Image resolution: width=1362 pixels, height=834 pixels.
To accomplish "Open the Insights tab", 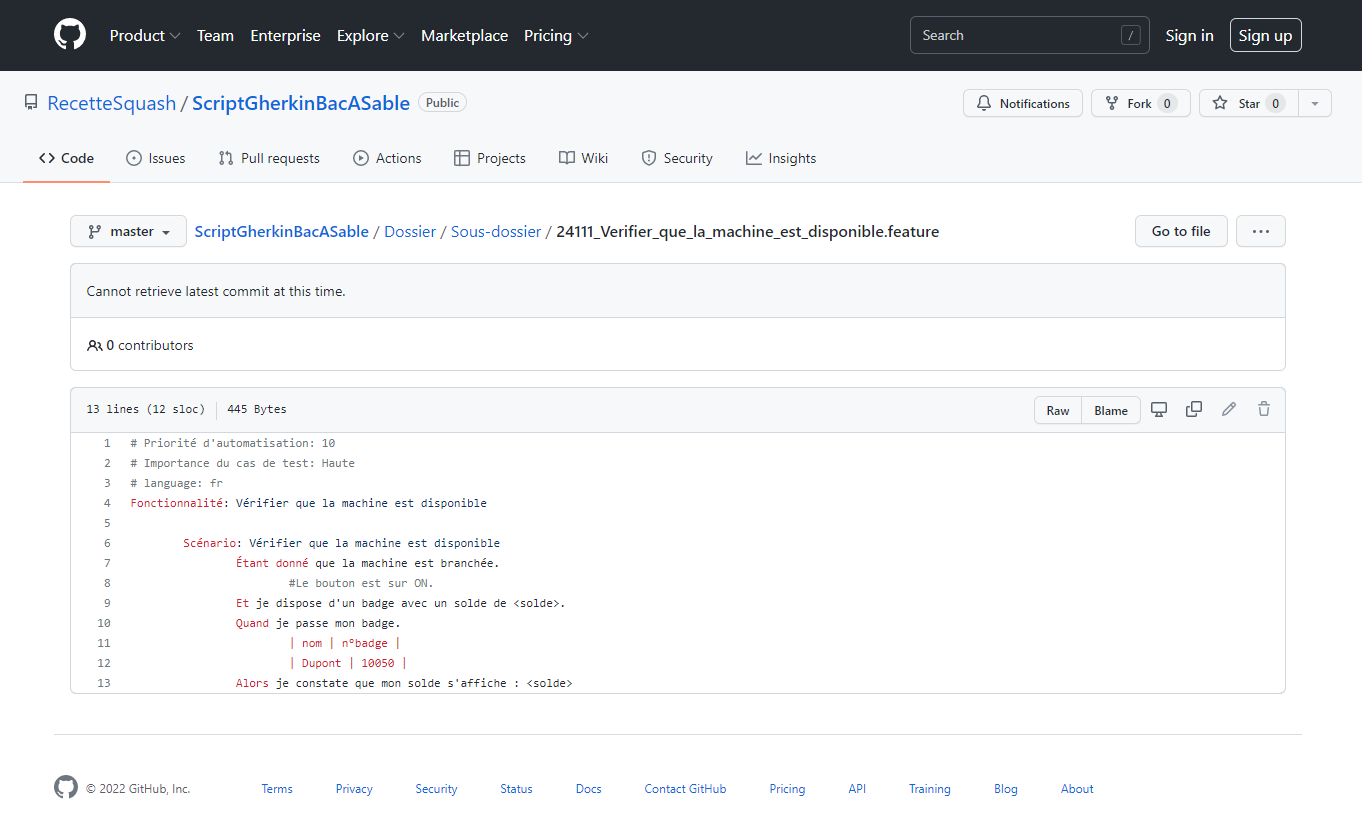I will click(x=781, y=158).
